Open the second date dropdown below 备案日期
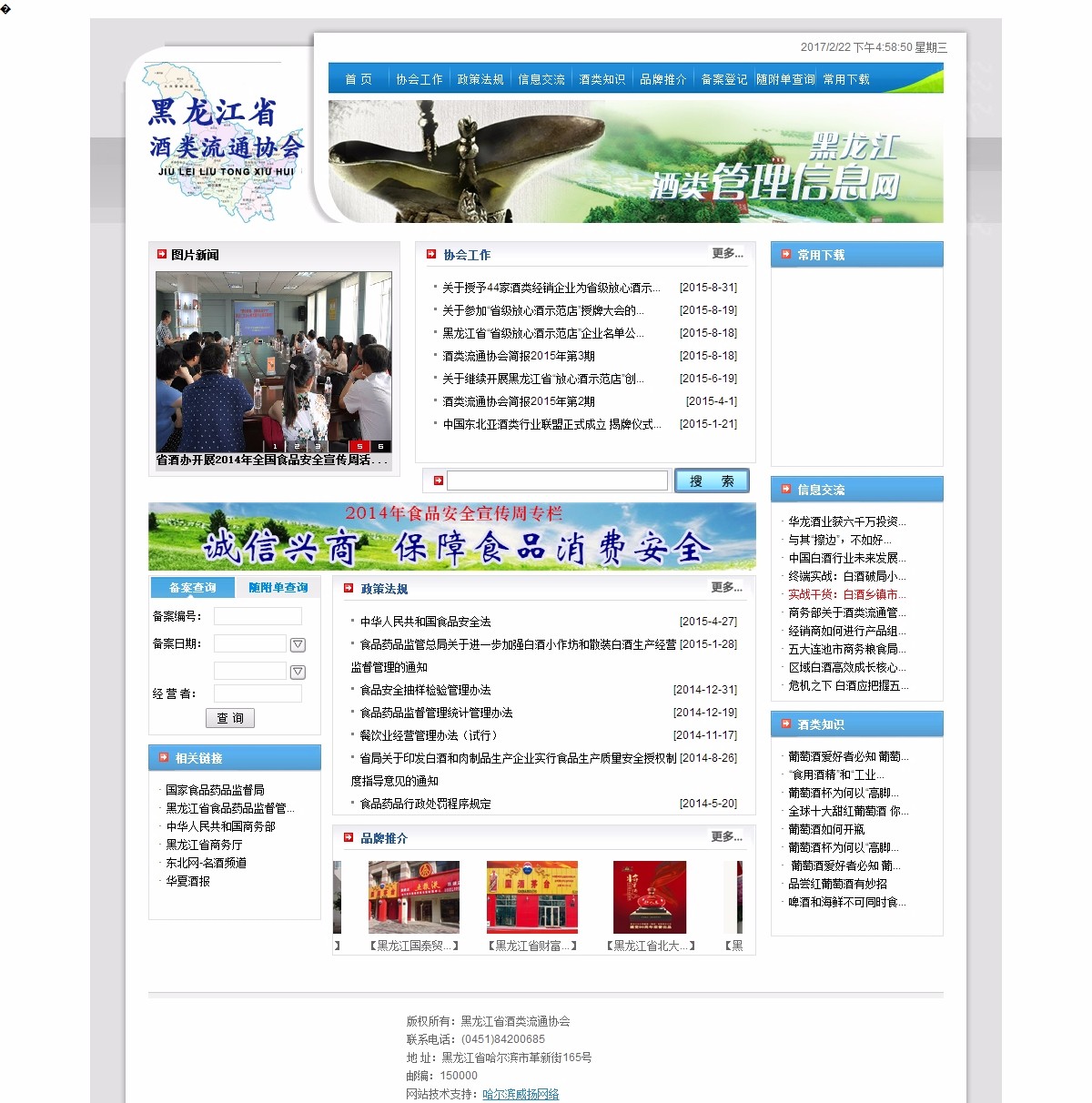The width and height of the screenshot is (1092, 1103). point(298,672)
